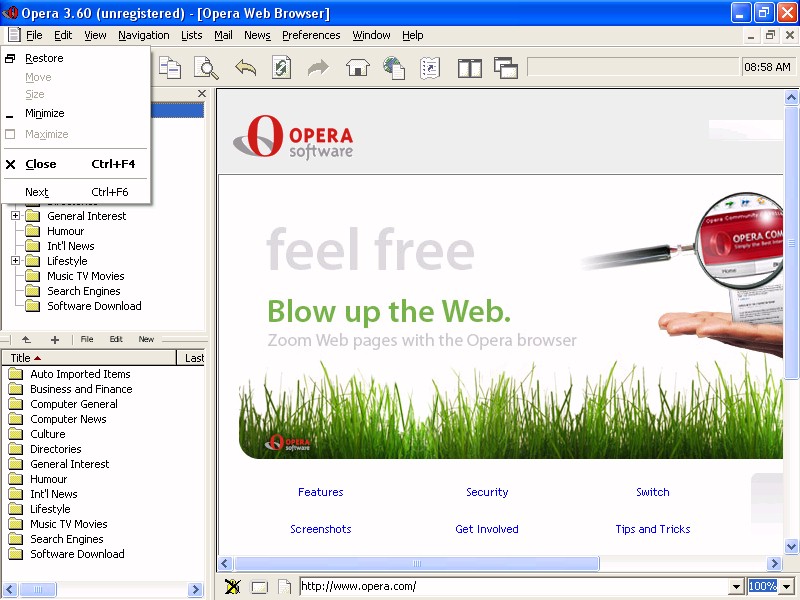Open the hotlist New menu

tap(146, 339)
